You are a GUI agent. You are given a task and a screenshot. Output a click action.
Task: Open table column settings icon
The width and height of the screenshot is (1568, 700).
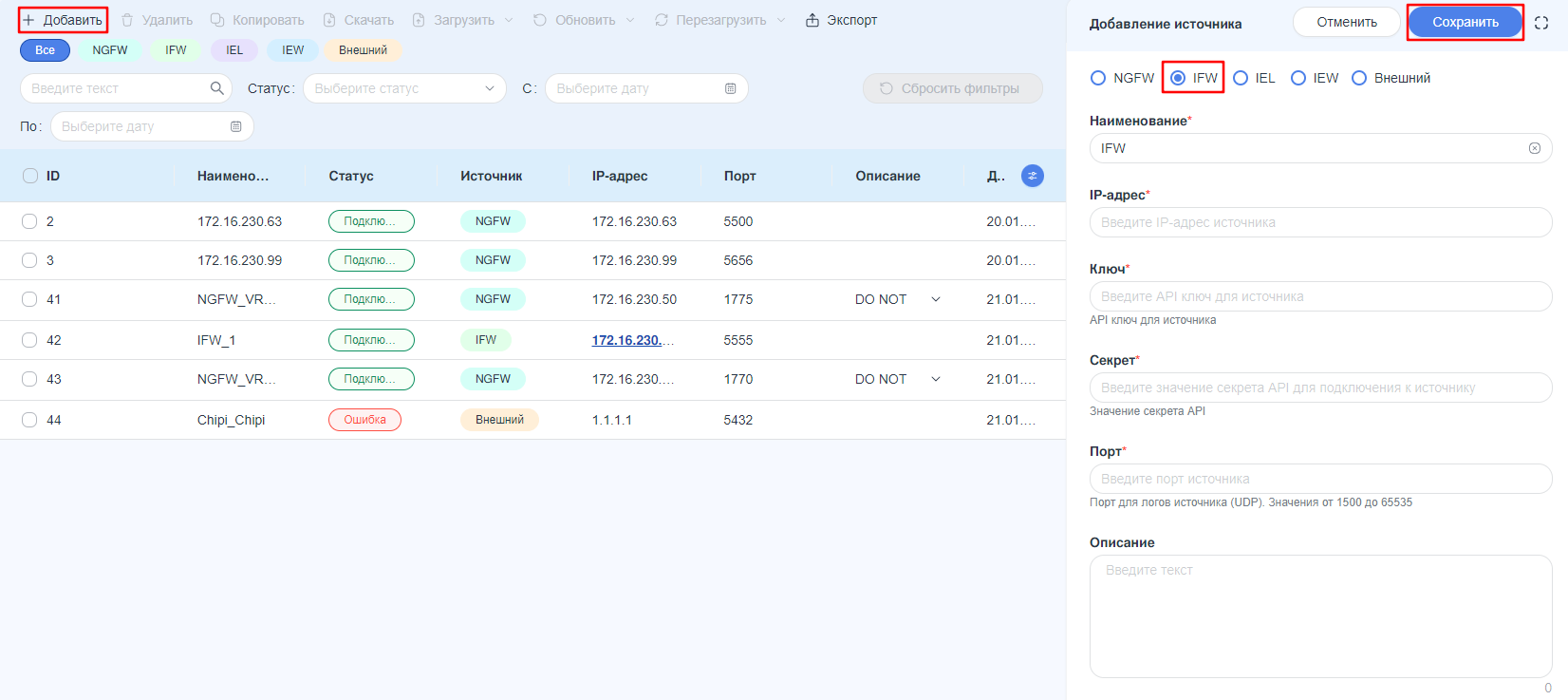[1033, 176]
